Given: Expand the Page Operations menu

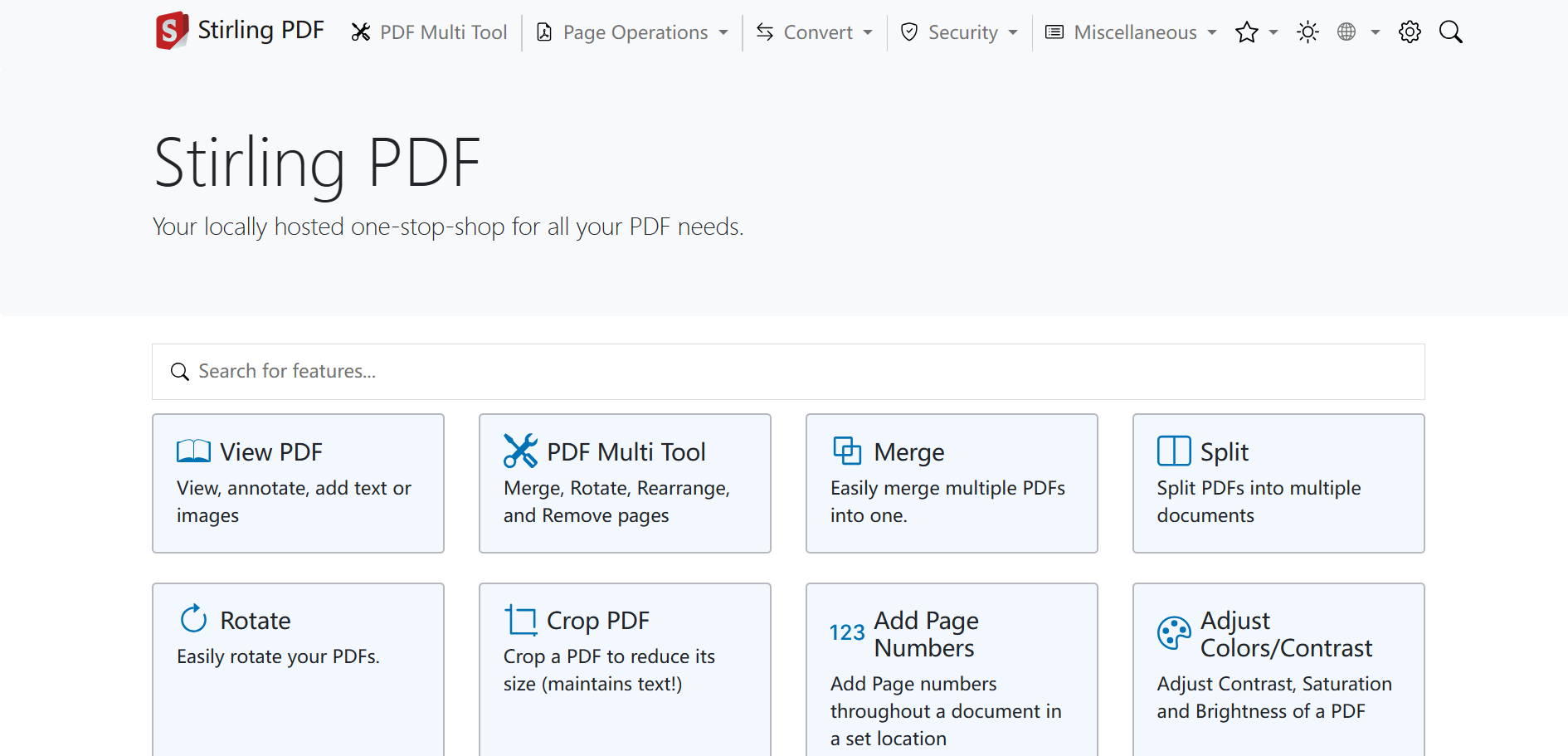Looking at the screenshot, I should pyautogui.click(x=633, y=32).
